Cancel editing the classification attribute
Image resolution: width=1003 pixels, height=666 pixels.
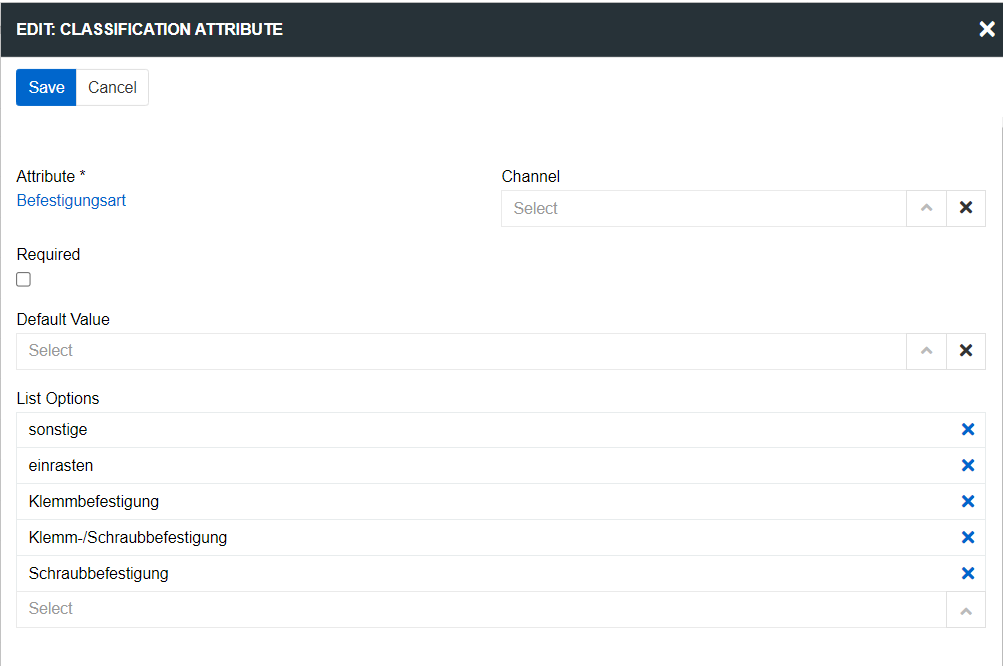[111, 87]
